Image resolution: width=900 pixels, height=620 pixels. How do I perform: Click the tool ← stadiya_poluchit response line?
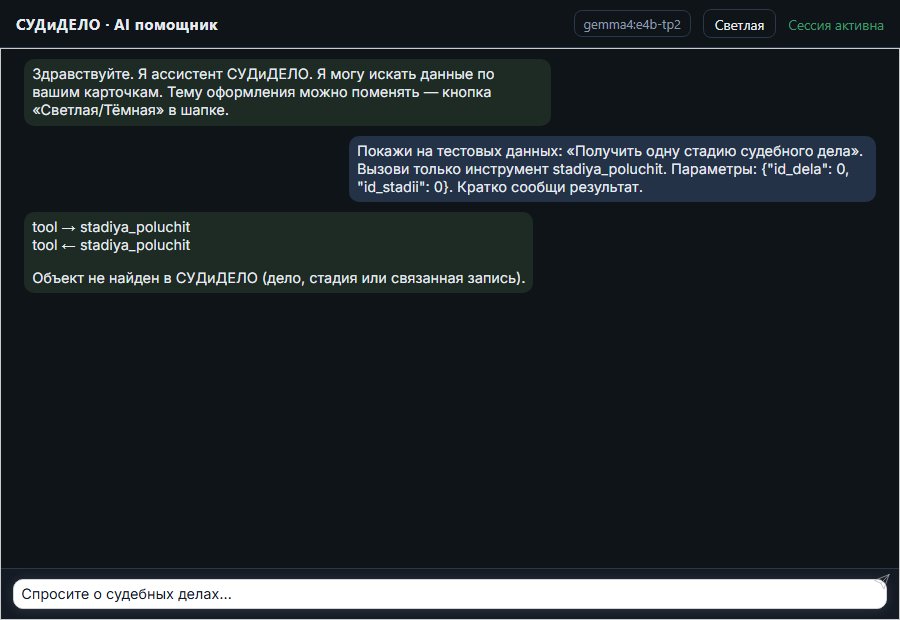(111, 245)
